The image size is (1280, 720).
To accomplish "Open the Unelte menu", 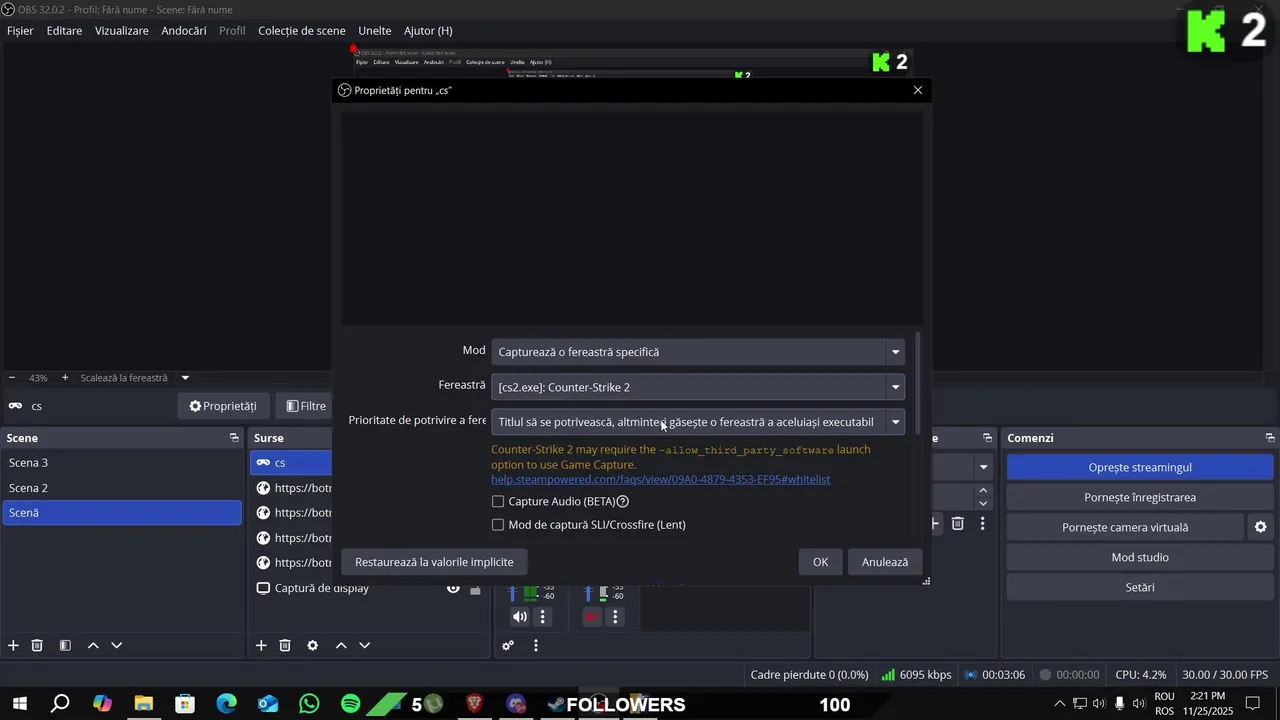I will 375,31.
